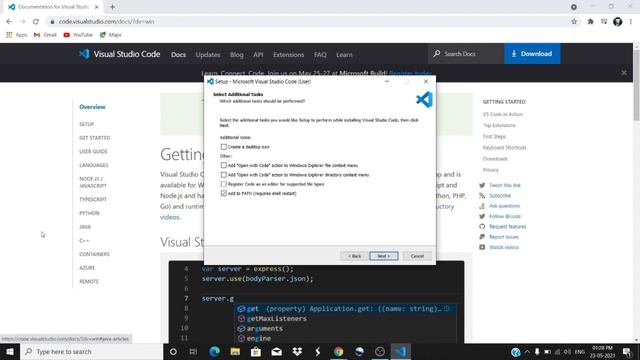Cancel the Visual Studio Code setup
The image size is (640, 360).
tap(417, 256)
